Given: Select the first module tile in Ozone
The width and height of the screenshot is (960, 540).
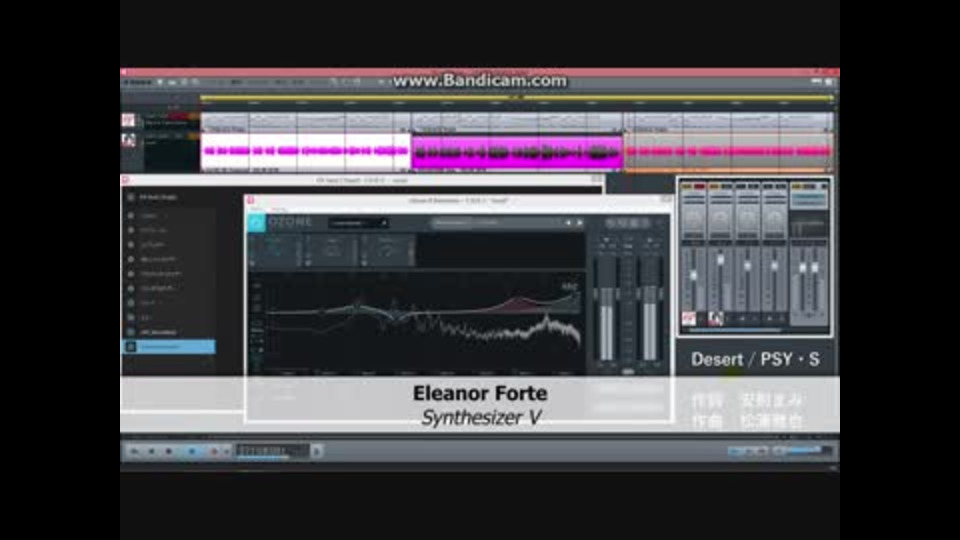Looking at the screenshot, I should [x=276, y=250].
